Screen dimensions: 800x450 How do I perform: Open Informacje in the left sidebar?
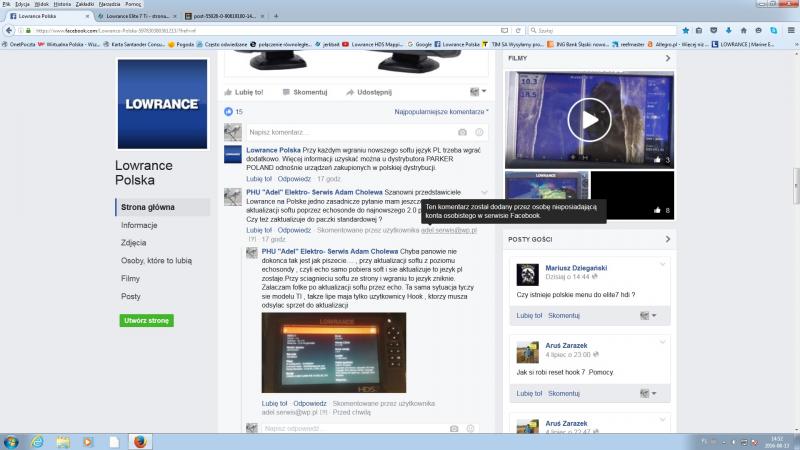[139, 225]
